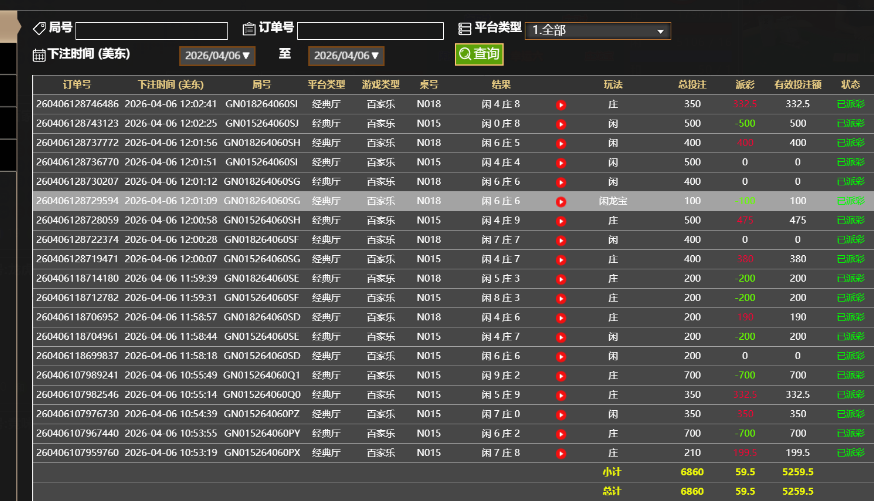Click the 查询 search button
The width and height of the screenshot is (874, 501).
click(x=479, y=54)
